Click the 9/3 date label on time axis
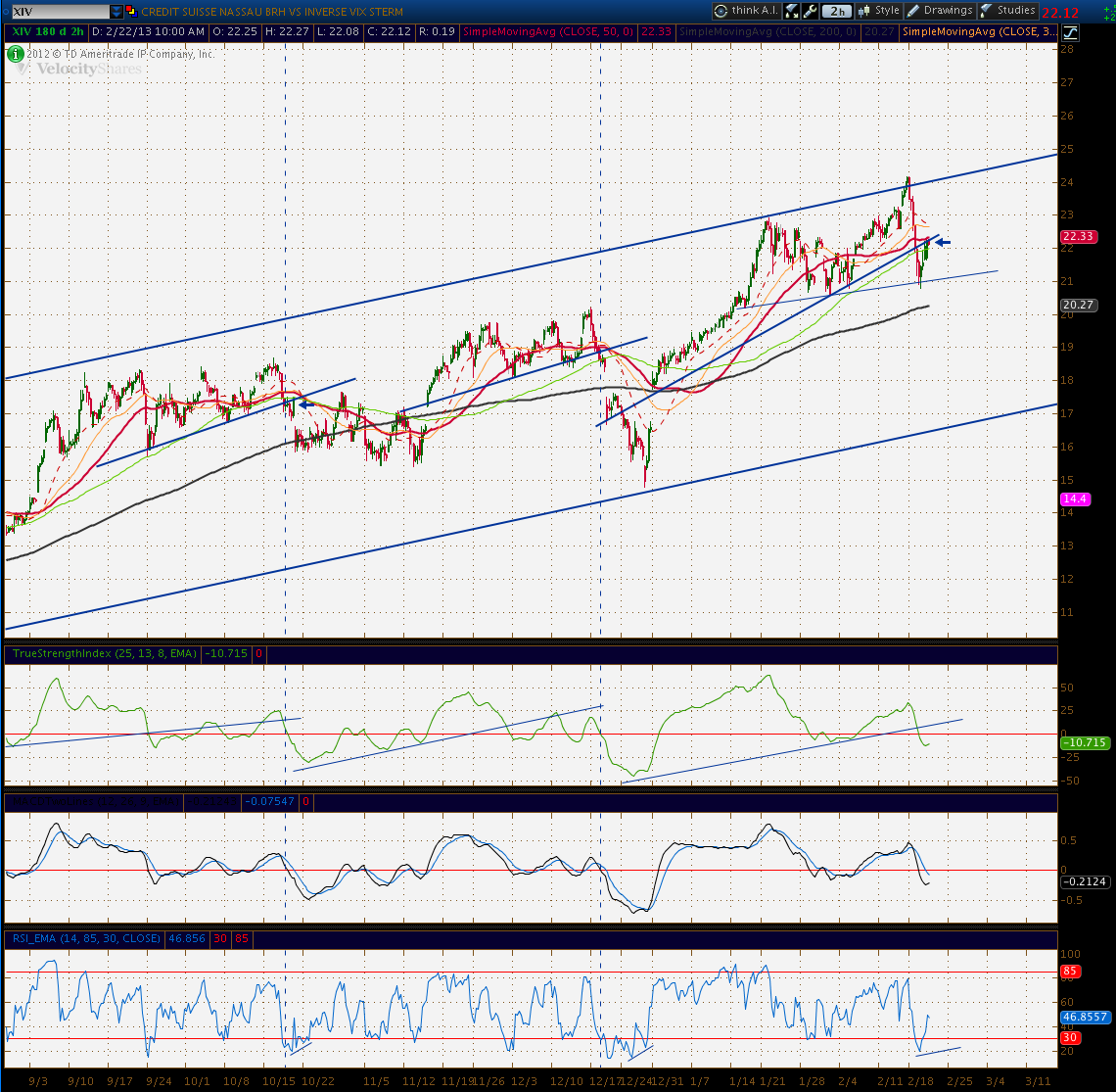The image size is (1116, 1092). tap(38, 1081)
